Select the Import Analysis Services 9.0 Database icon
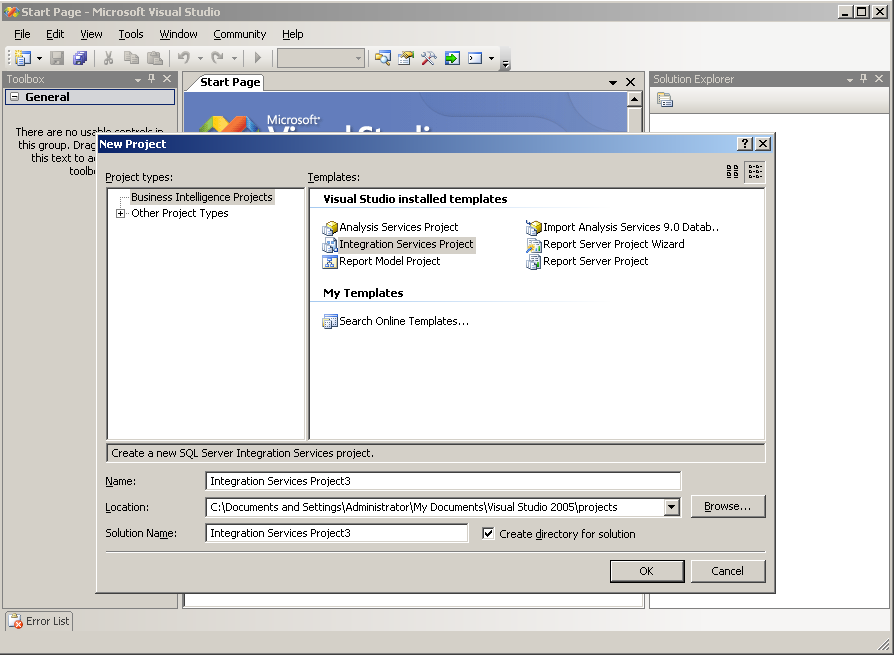 [x=534, y=227]
